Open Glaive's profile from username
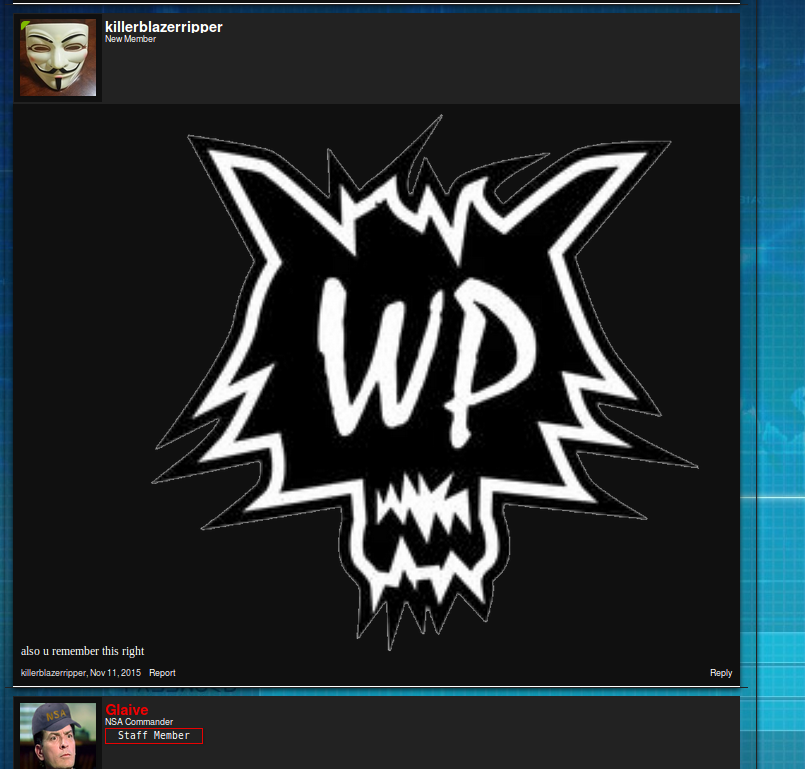 (127, 709)
